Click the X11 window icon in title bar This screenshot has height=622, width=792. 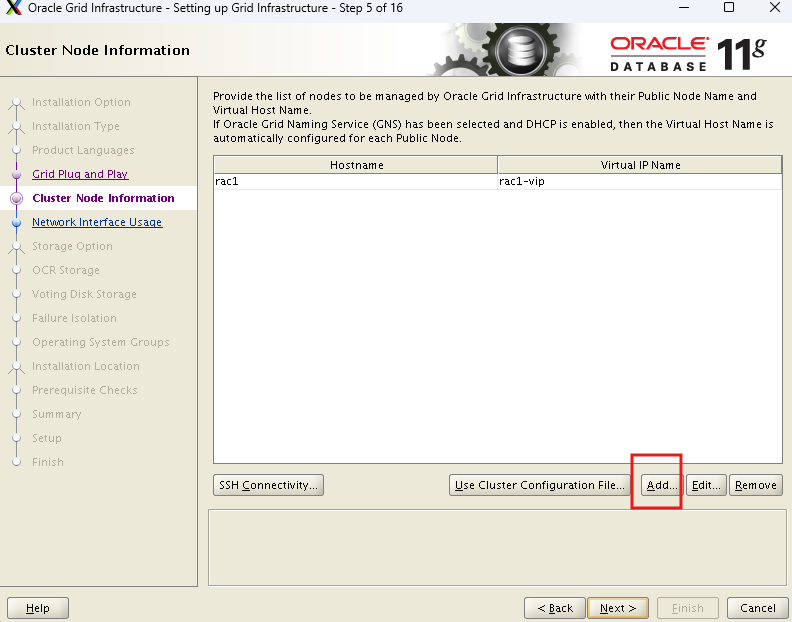click(x=14, y=8)
